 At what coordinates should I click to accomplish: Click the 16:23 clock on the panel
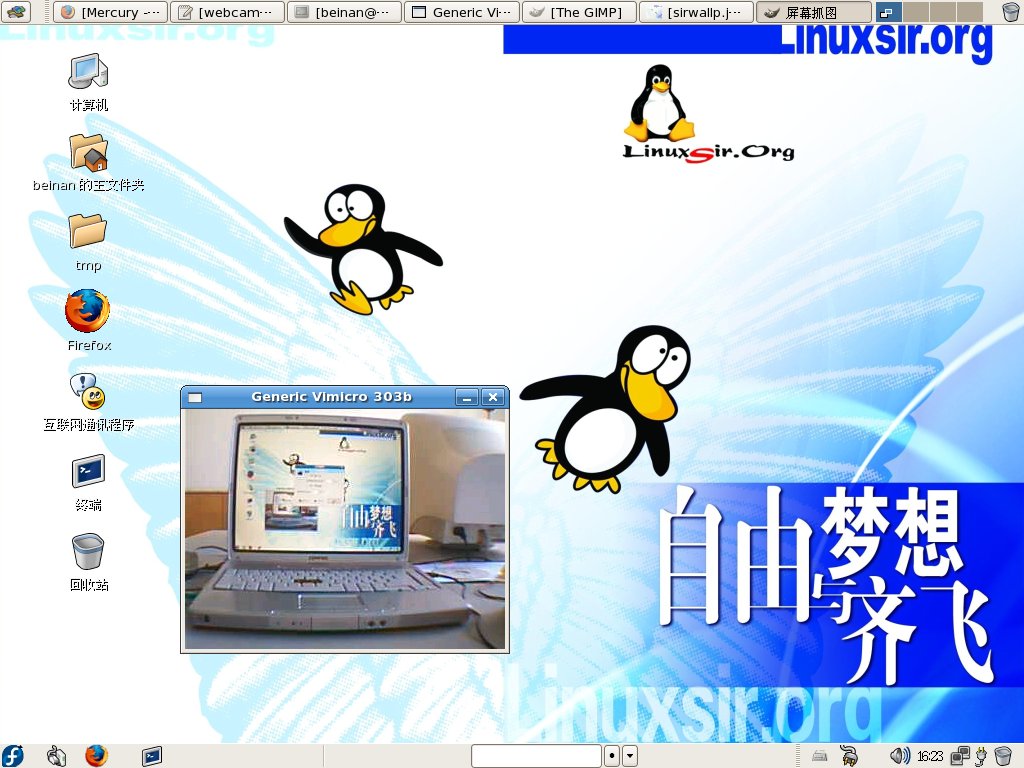click(x=929, y=756)
